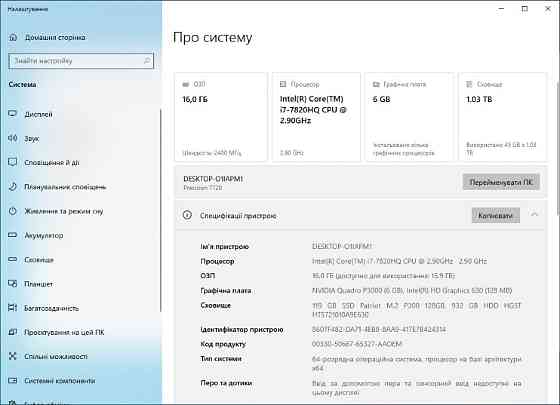The height and width of the screenshot is (405, 560).
Task: Click the Копіювати button
Action: [x=496, y=215]
